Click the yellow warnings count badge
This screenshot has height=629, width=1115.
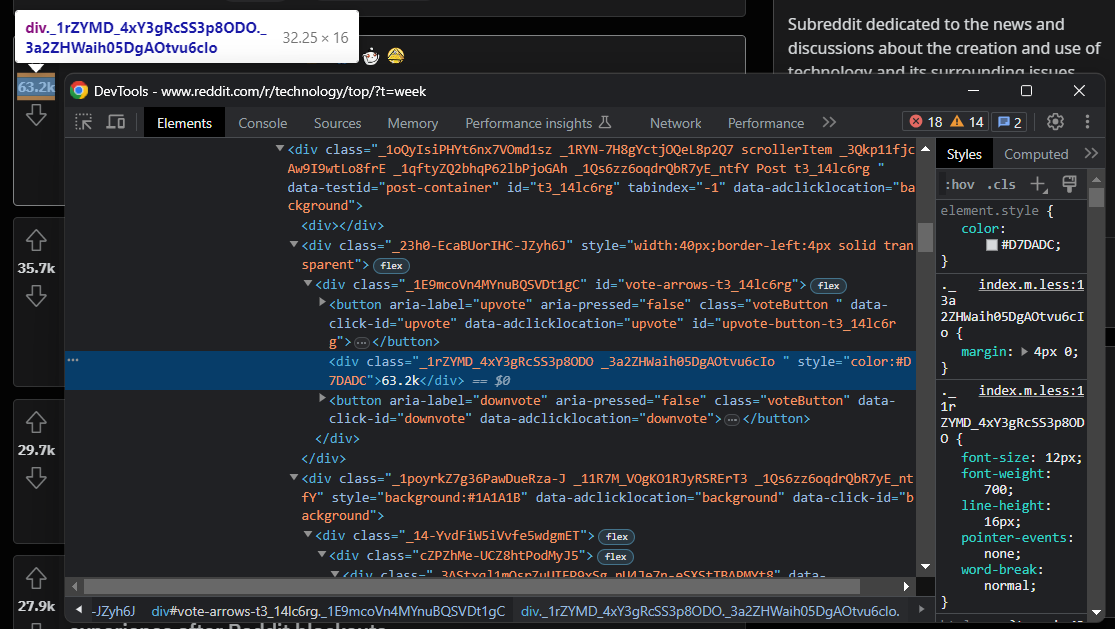[967, 122]
